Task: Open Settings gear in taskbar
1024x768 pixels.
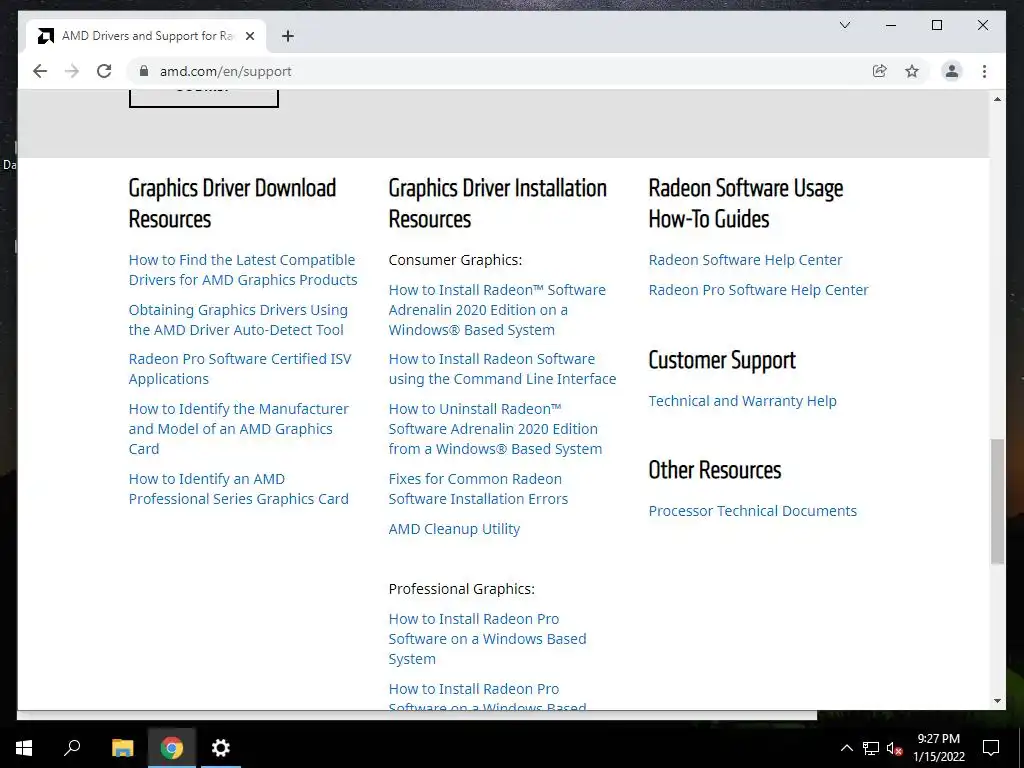Action: (221, 748)
